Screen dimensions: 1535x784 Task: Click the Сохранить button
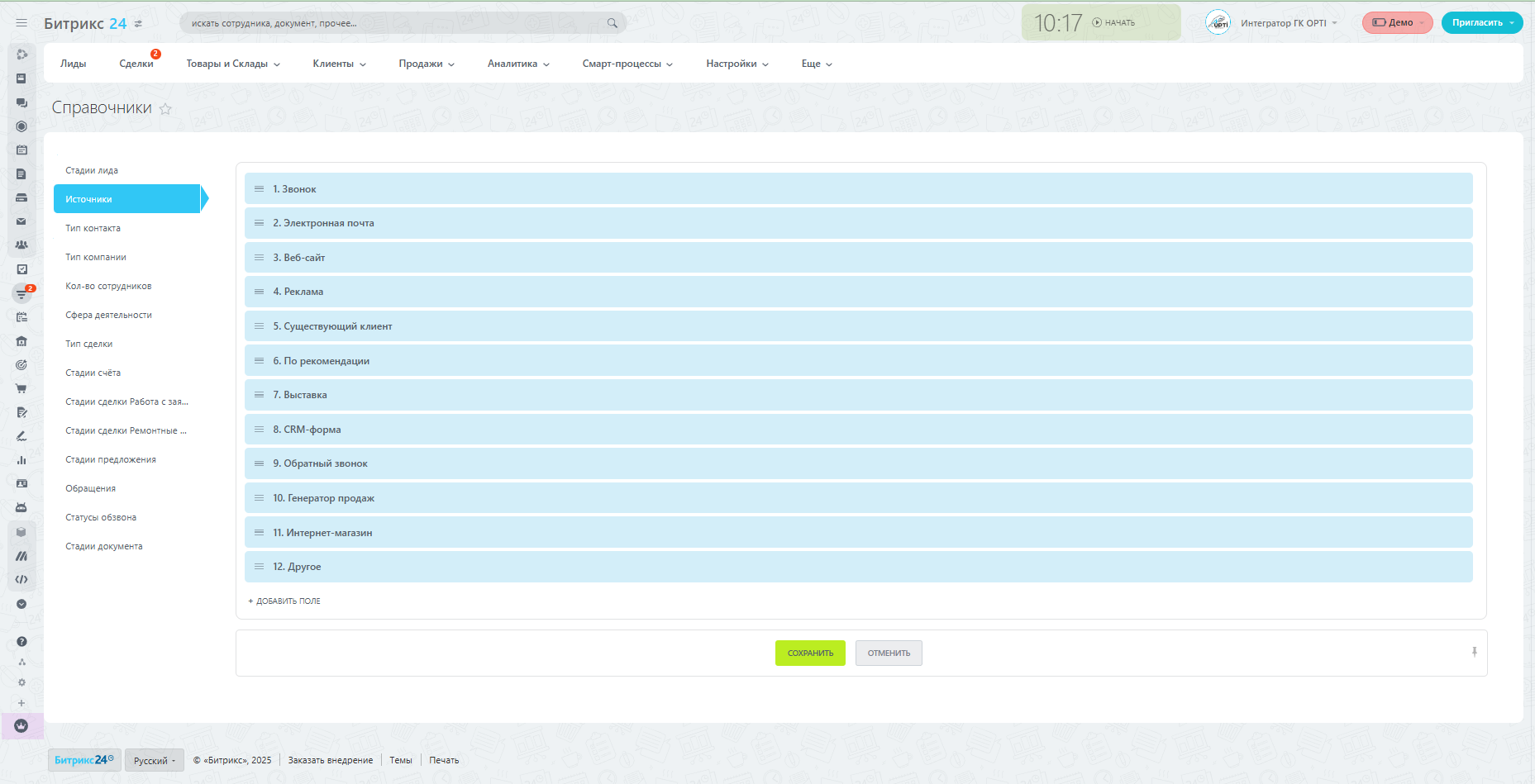click(x=810, y=653)
